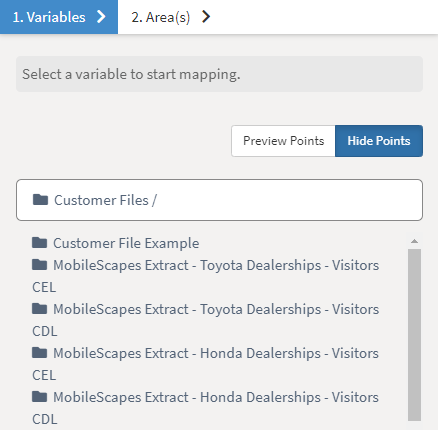Click the 'Select a variable to start mapping' message

tap(219, 74)
